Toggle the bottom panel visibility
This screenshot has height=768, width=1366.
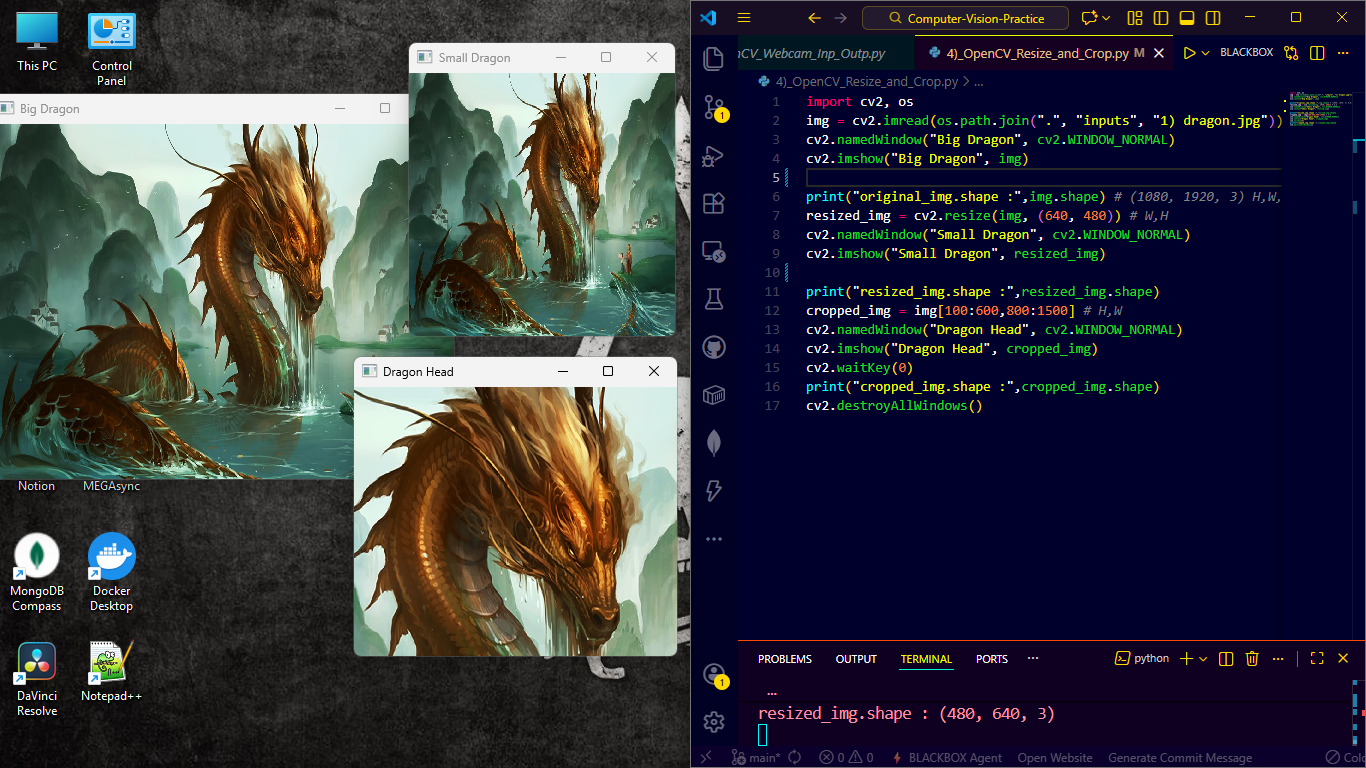(1187, 18)
